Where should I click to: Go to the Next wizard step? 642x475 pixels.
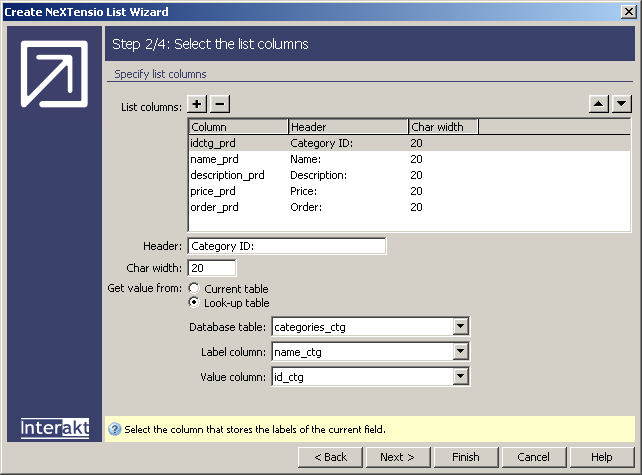pos(397,457)
